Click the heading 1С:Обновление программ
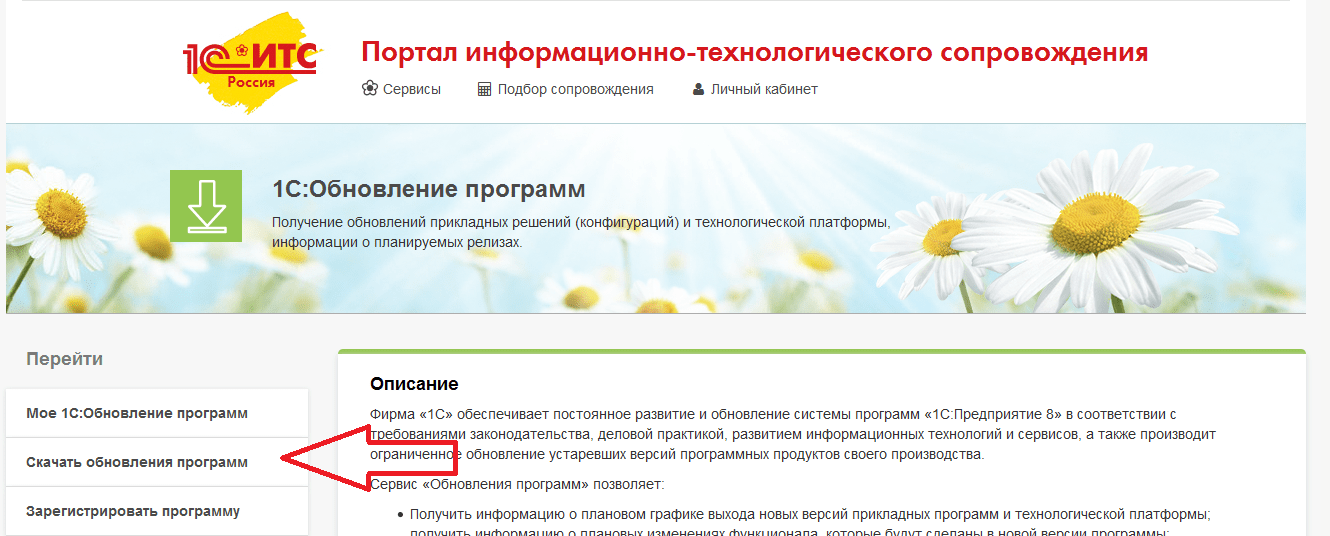1330x536 pixels. tap(428, 189)
